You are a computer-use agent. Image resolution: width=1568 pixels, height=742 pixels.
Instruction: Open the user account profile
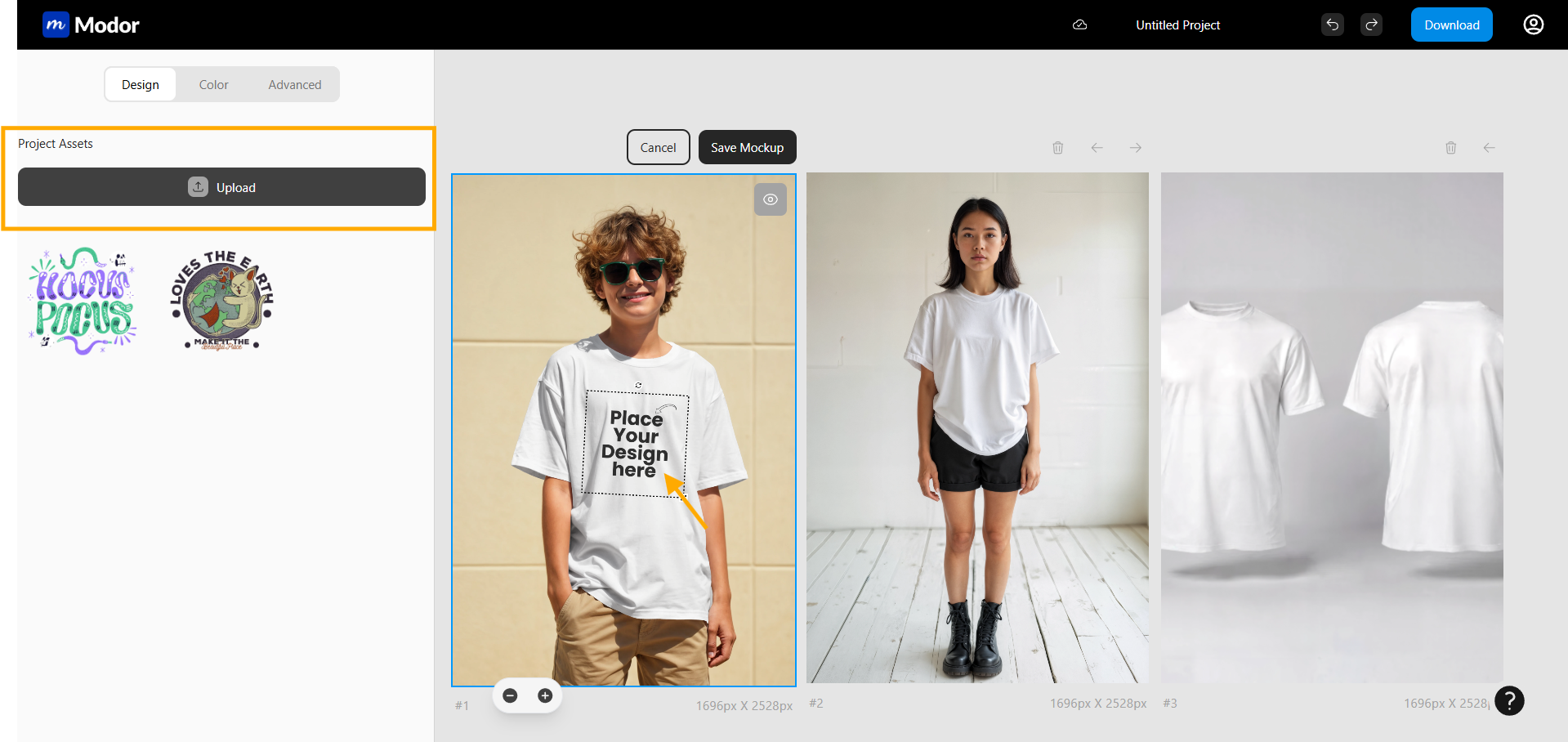pyautogui.click(x=1533, y=25)
